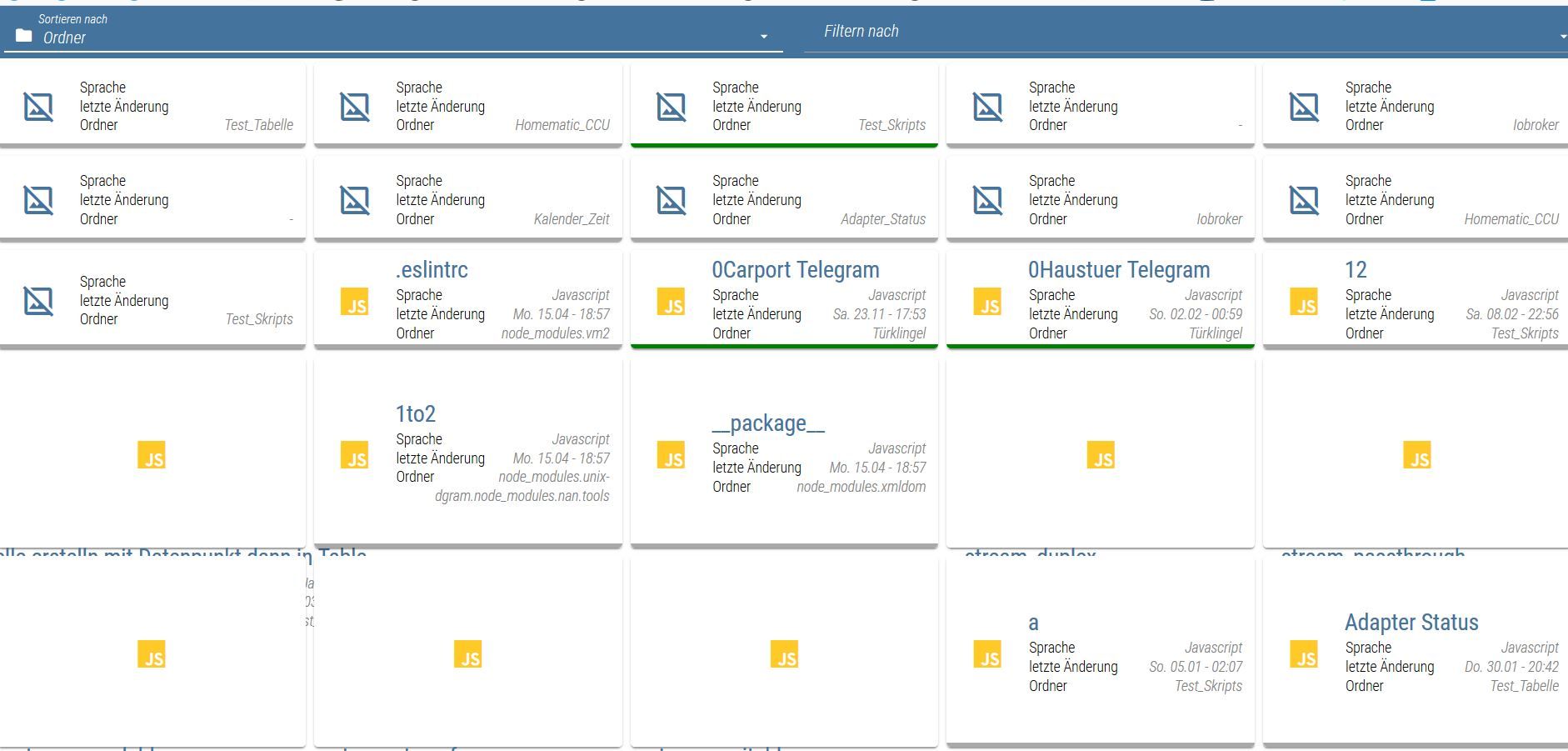Click the folder icon in the Sortieren nach field
The image size is (1568, 751).
pyautogui.click(x=24, y=36)
